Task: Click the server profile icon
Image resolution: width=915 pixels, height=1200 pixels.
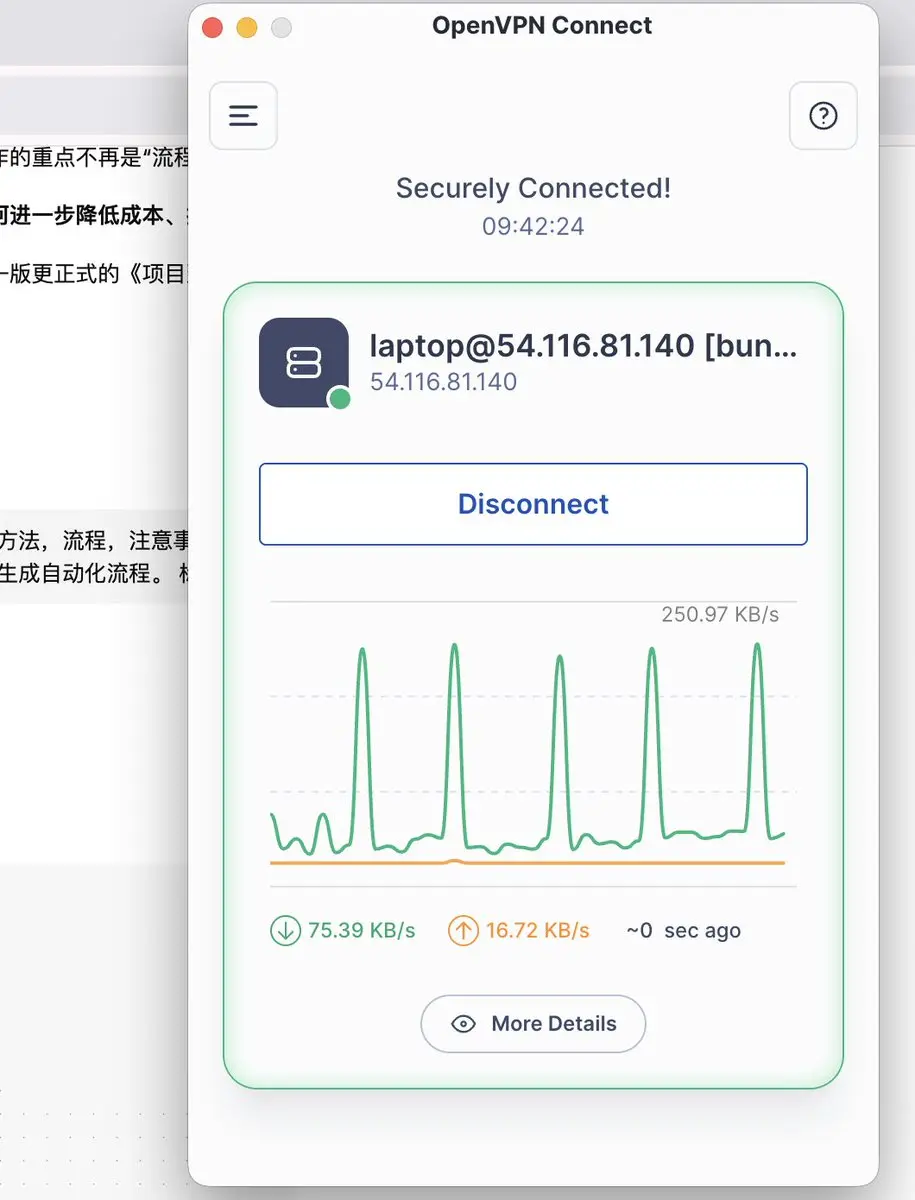Action: (x=303, y=362)
